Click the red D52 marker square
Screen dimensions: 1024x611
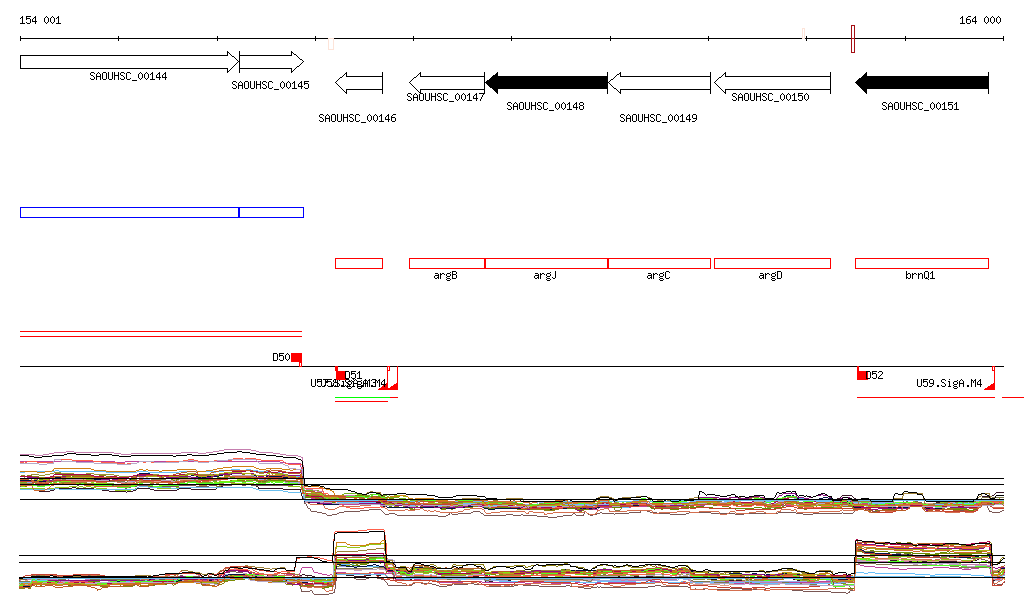click(861, 375)
